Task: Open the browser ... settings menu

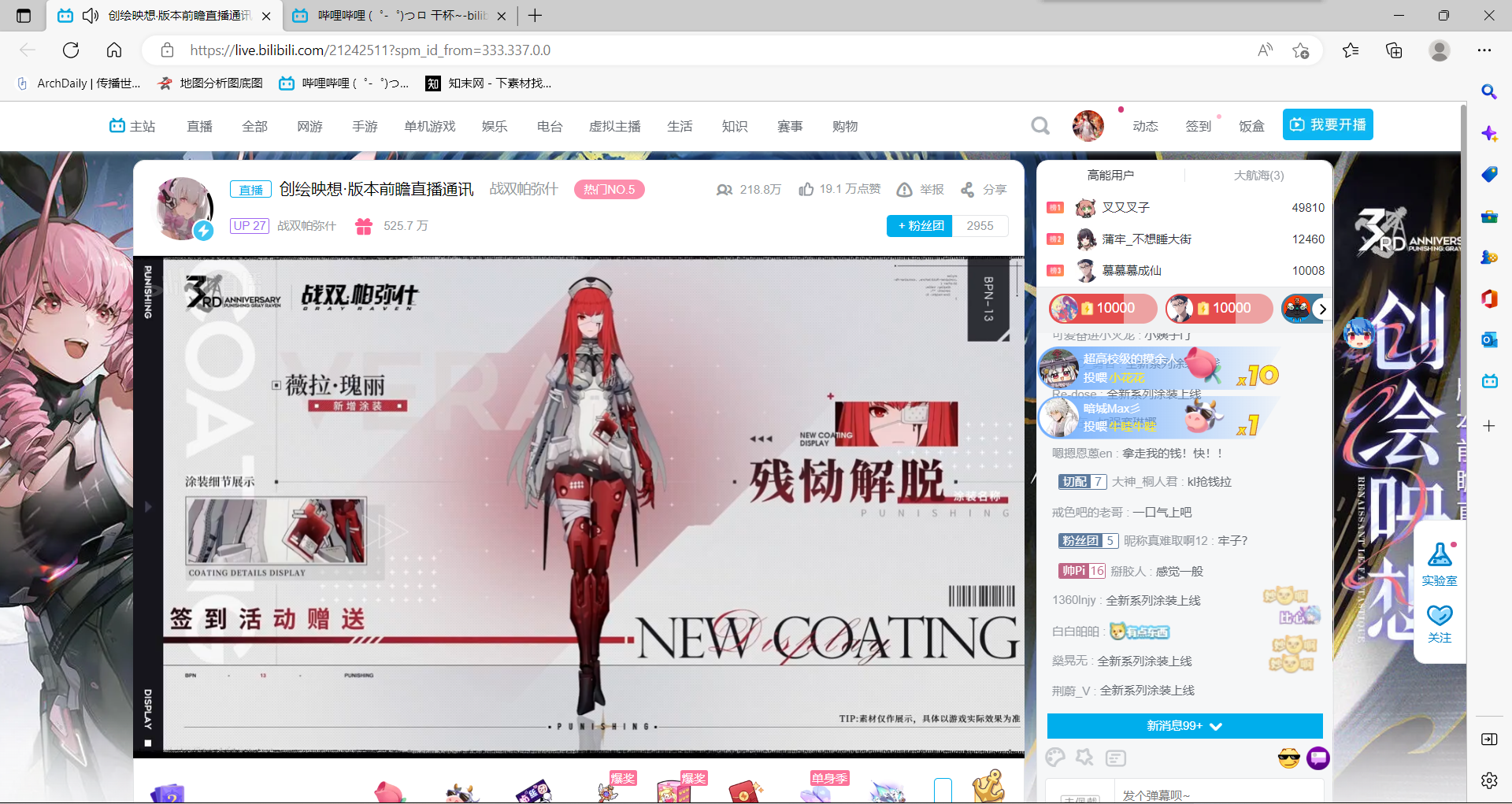Action: (x=1484, y=50)
